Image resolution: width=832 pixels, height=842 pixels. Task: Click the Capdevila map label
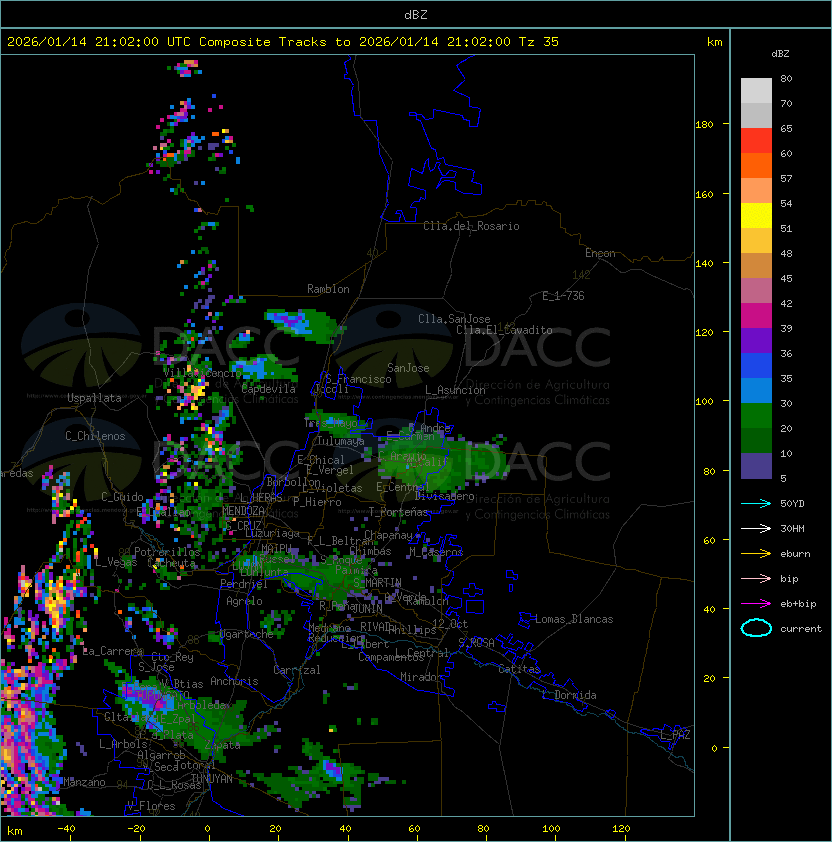269,388
